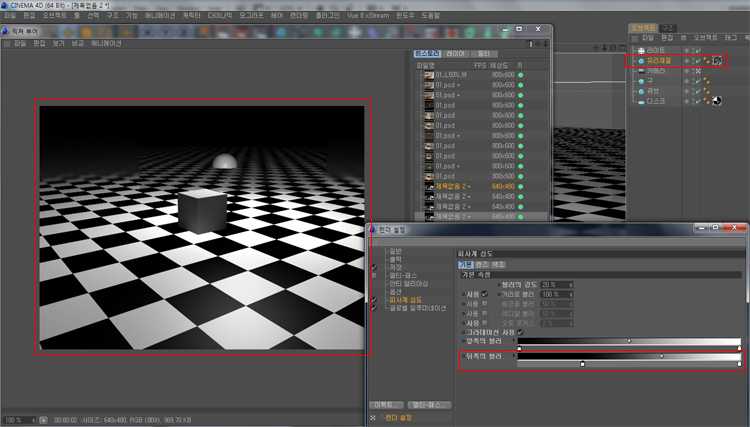Select the 구 sphere object icon

pyautogui.click(x=641, y=81)
